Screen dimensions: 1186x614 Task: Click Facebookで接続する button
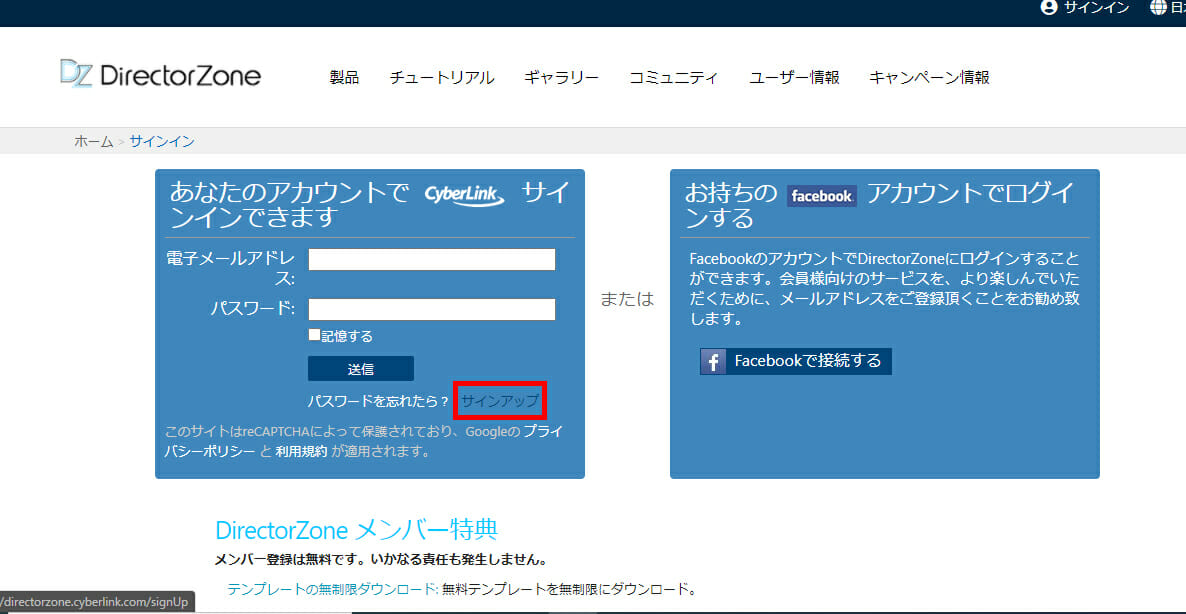pos(796,361)
